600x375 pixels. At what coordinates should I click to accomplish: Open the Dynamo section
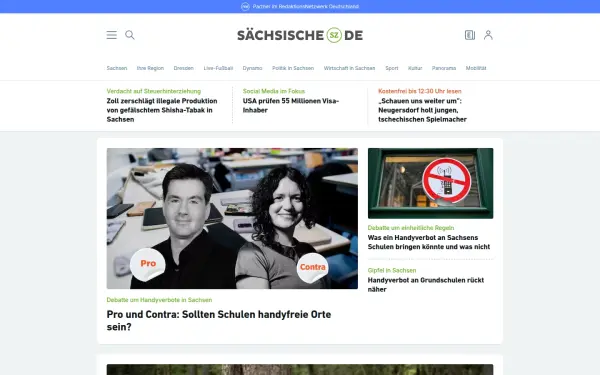[252, 68]
